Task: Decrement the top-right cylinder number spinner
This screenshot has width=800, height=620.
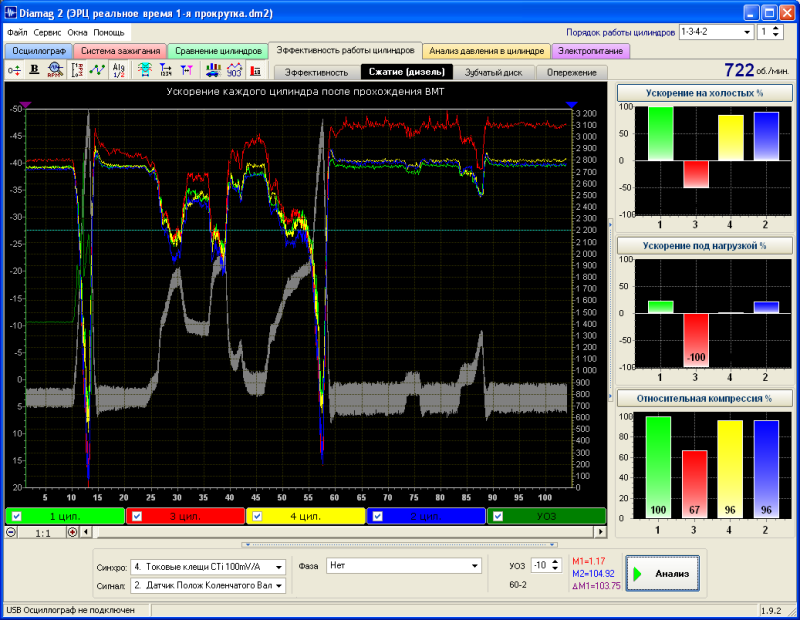Action: [x=776, y=35]
